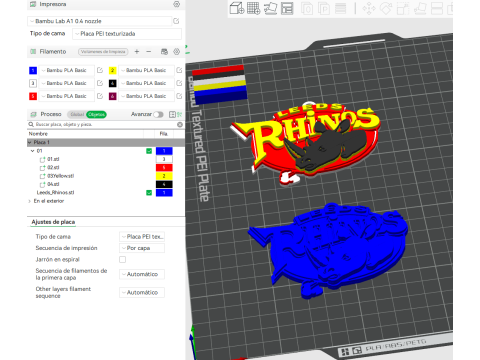Select the Scale tool

tap(403, 8)
